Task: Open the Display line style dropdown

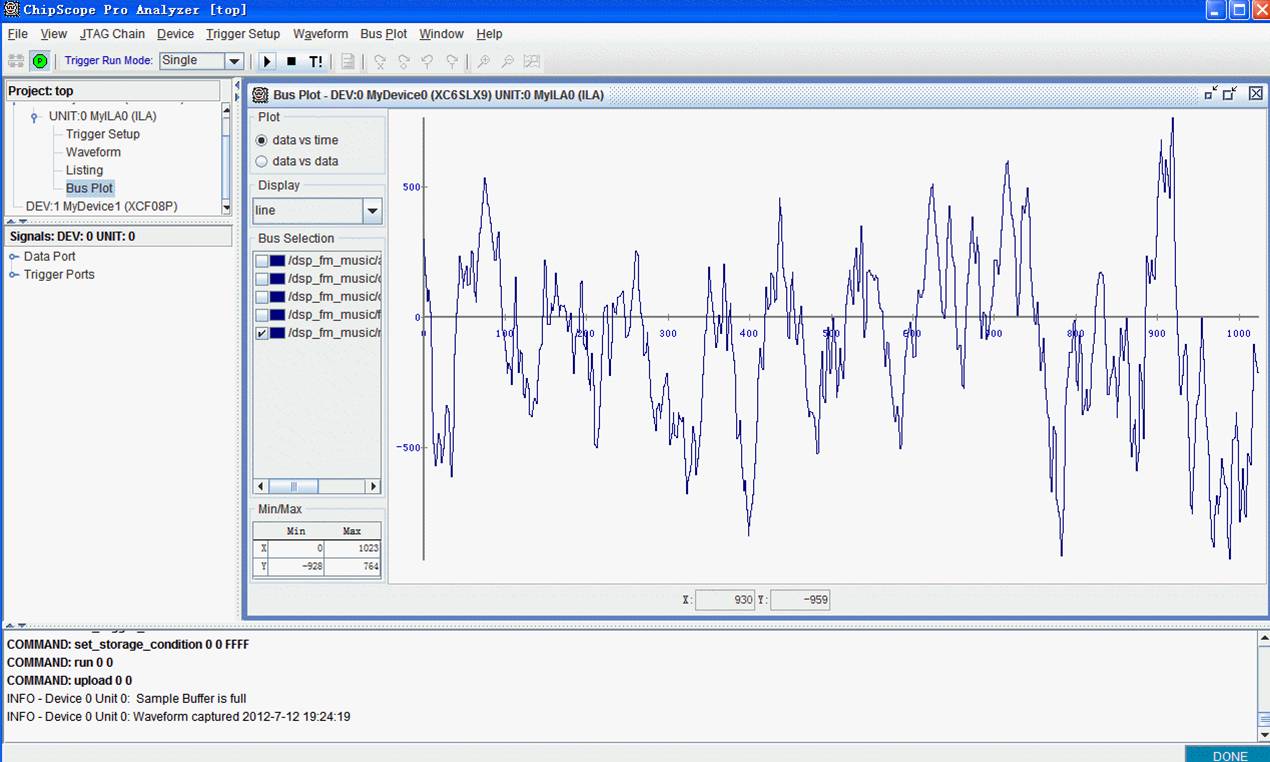Action: click(x=372, y=211)
